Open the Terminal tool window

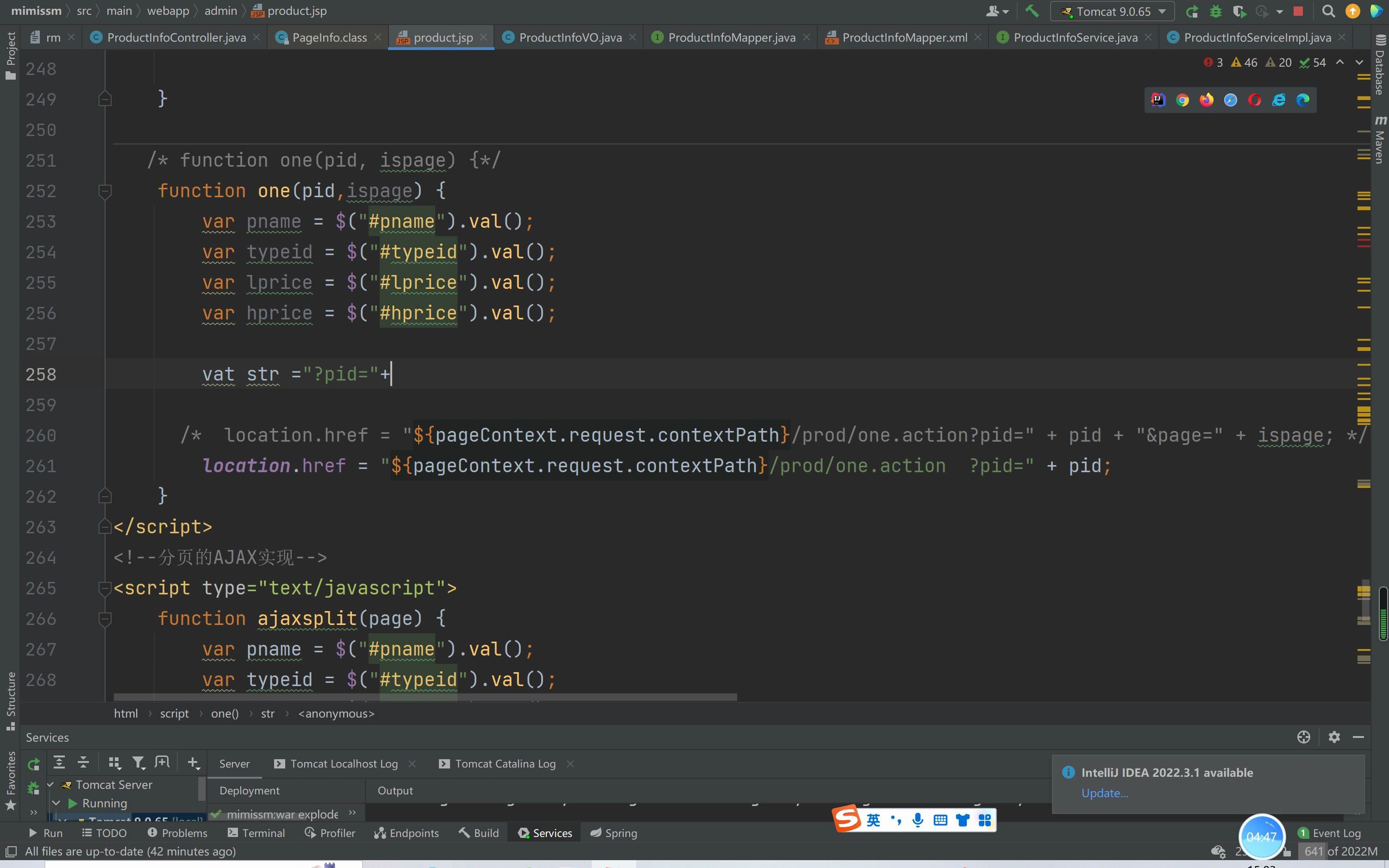point(256,833)
